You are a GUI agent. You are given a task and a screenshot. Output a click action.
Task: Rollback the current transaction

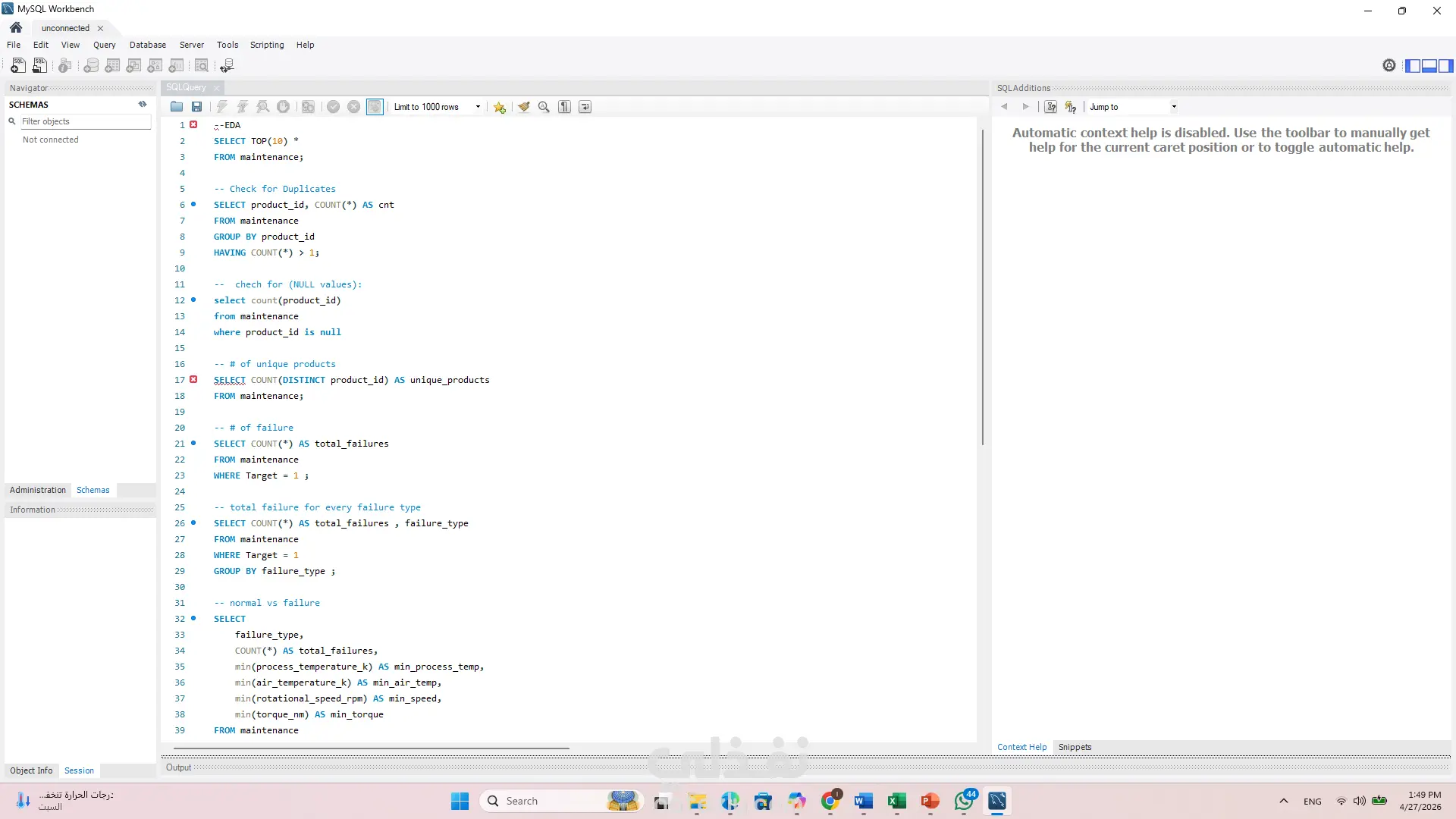click(x=353, y=107)
